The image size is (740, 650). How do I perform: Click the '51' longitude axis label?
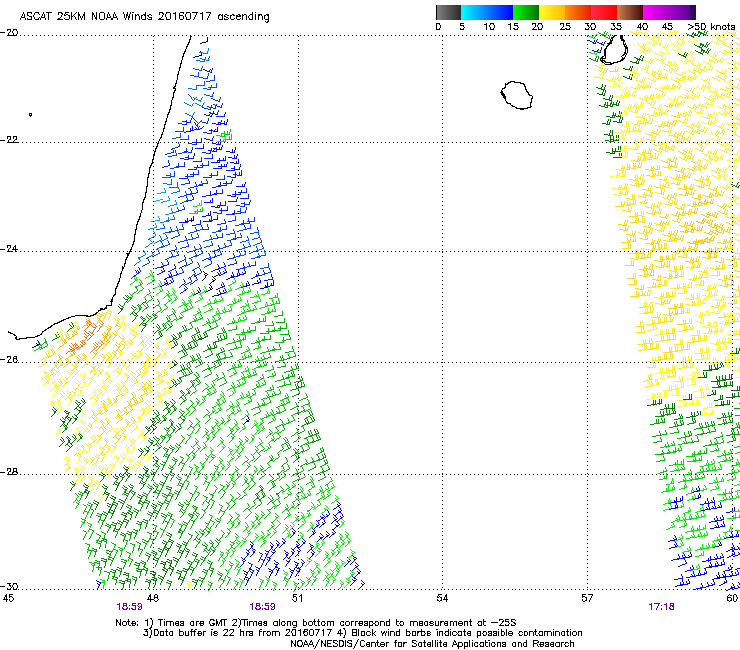(297, 598)
